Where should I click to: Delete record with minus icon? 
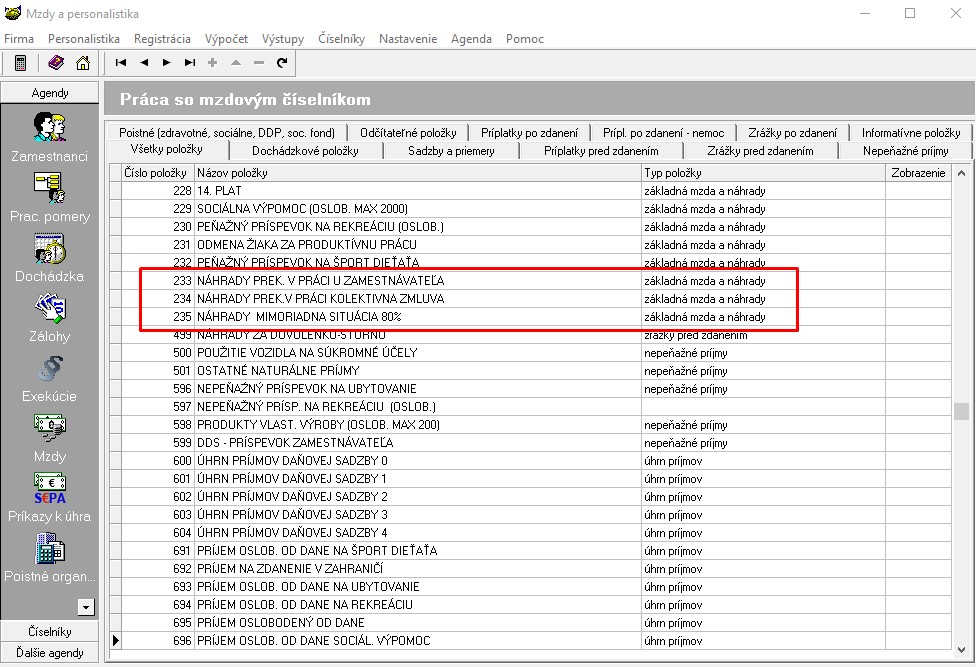(x=259, y=62)
